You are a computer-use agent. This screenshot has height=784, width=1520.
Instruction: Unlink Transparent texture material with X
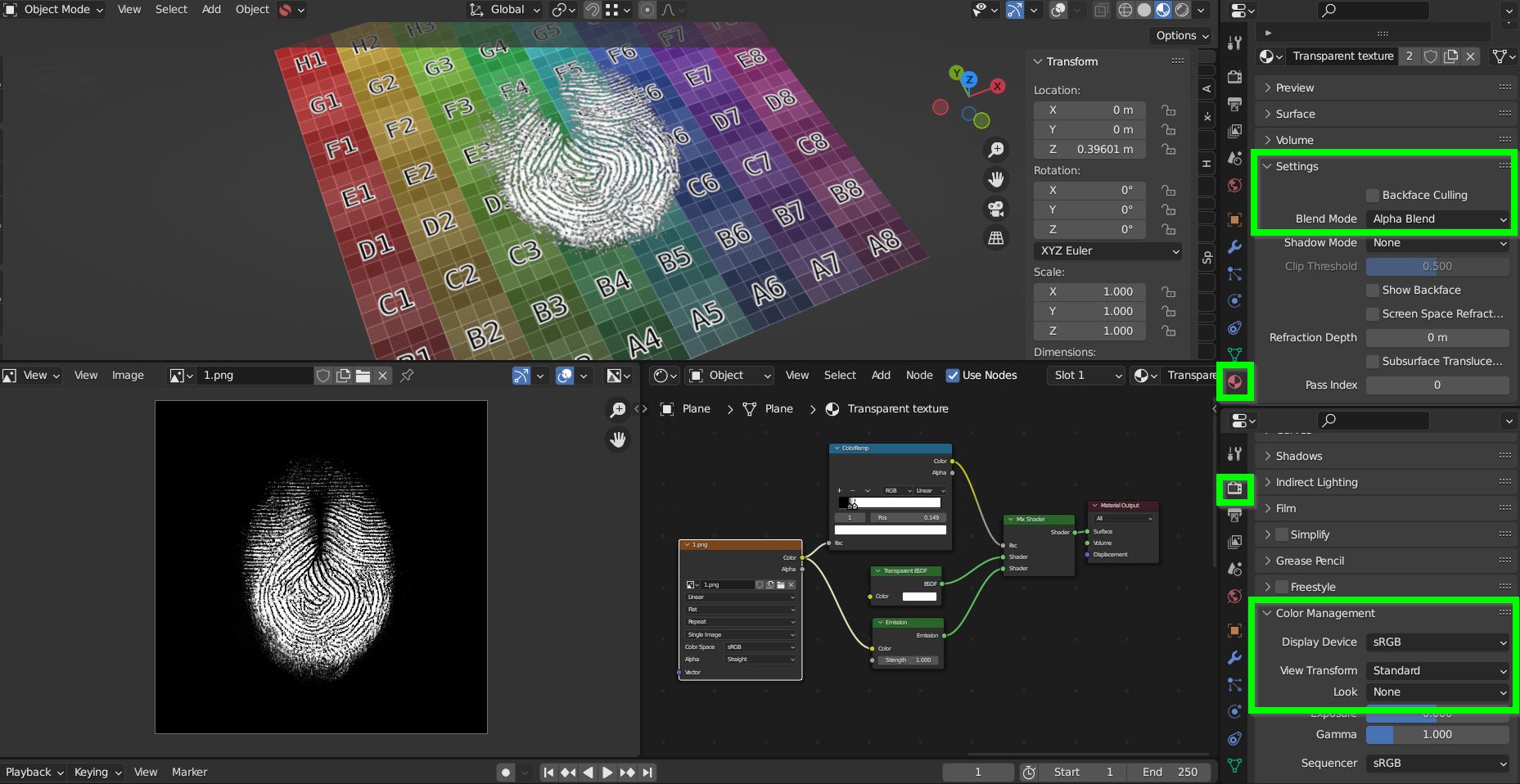(1471, 56)
